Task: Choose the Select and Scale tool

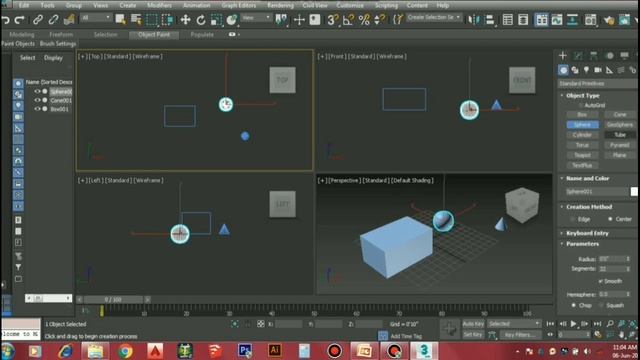Action: [216, 19]
